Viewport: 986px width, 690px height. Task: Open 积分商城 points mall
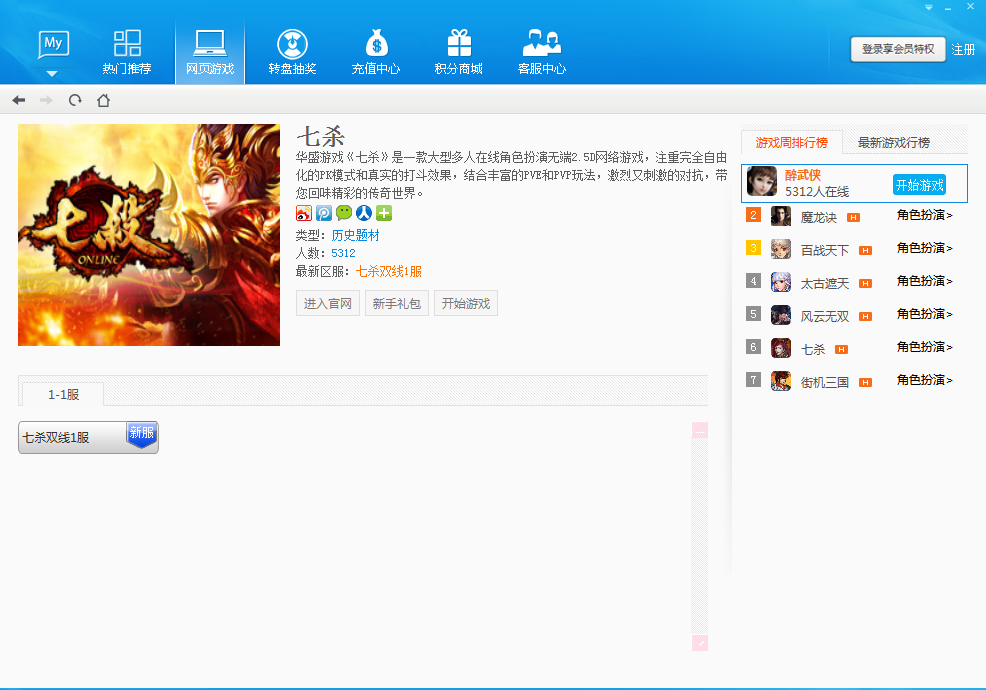[458, 52]
